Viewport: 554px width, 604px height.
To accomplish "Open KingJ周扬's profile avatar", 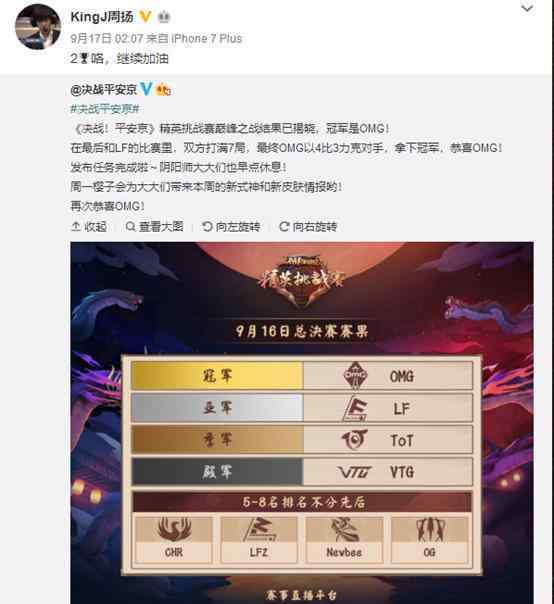I will (x=38, y=27).
